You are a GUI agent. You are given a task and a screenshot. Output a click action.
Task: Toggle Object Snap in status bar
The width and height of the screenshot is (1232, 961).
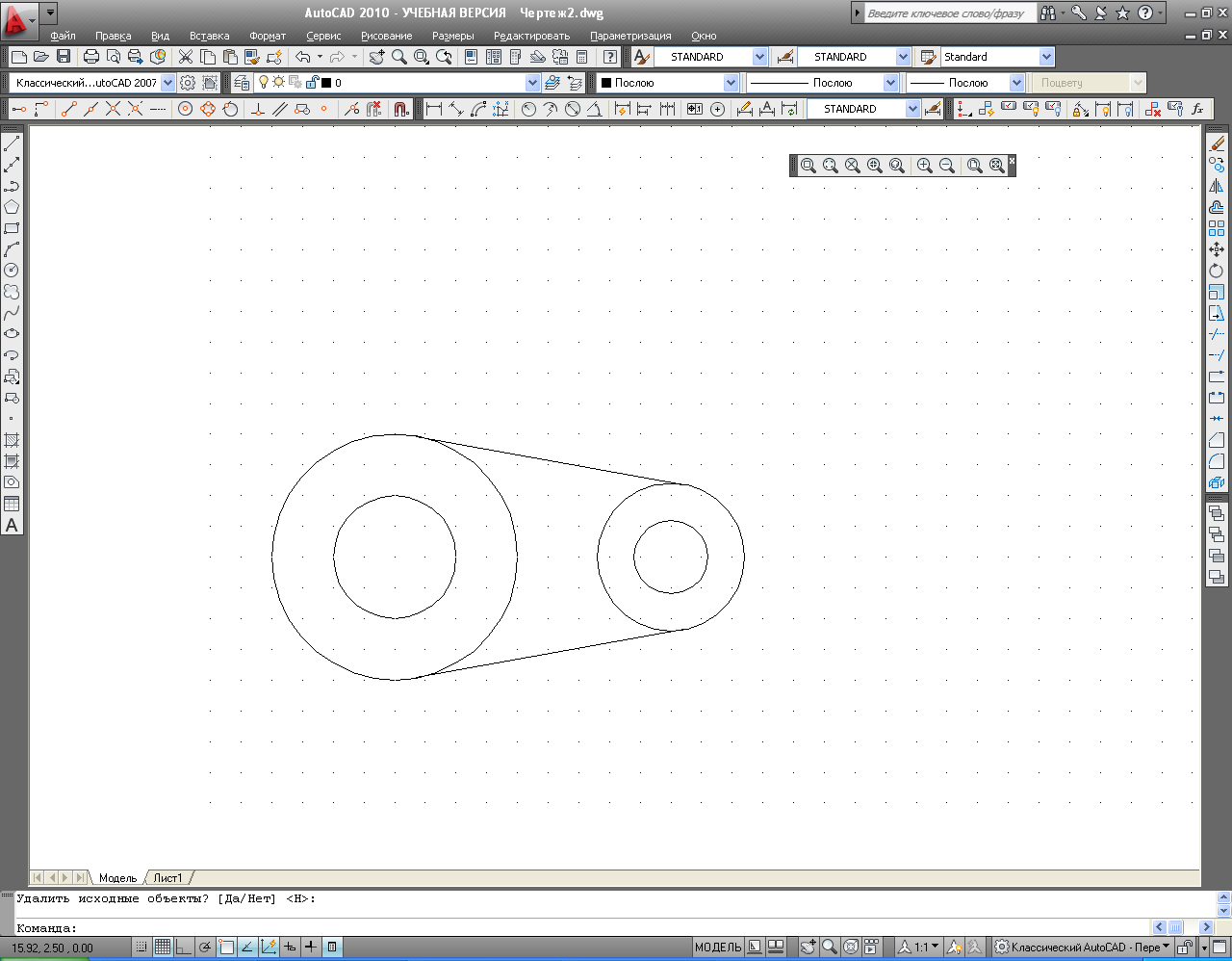pyautogui.click(x=226, y=948)
